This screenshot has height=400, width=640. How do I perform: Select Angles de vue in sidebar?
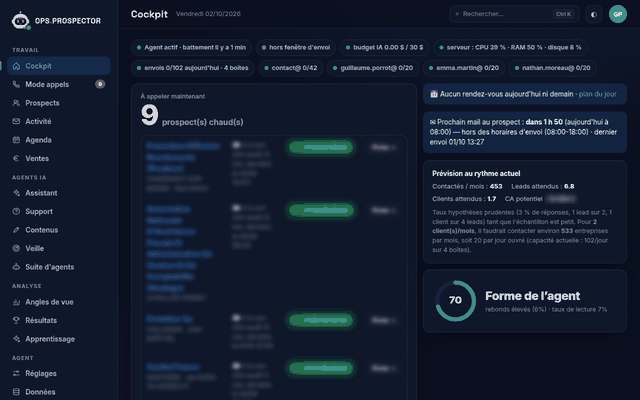tap(59, 302)
